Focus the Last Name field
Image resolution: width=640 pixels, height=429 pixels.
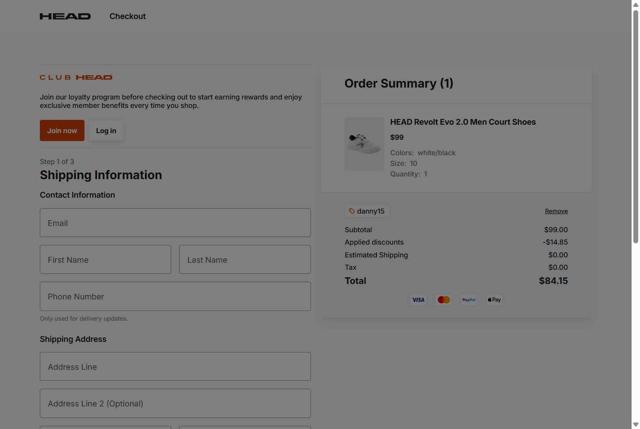tap(245, 260)
